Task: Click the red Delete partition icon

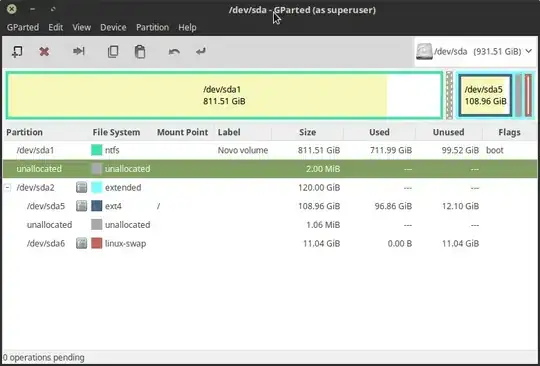Action: point(44,52)
